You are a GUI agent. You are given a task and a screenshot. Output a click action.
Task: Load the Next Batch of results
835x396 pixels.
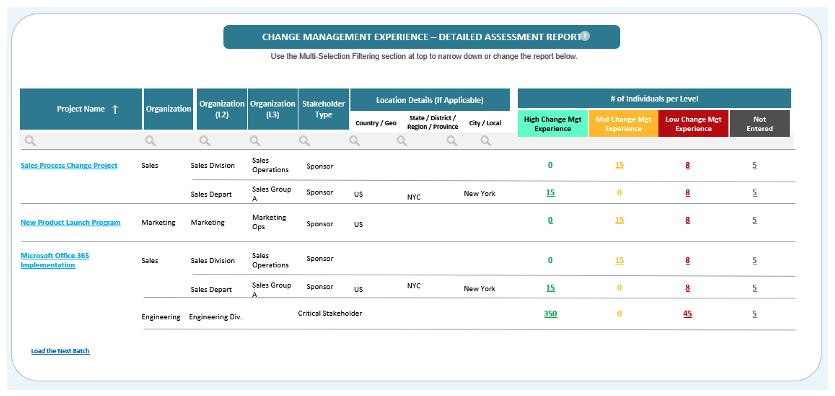click(60, 351)
